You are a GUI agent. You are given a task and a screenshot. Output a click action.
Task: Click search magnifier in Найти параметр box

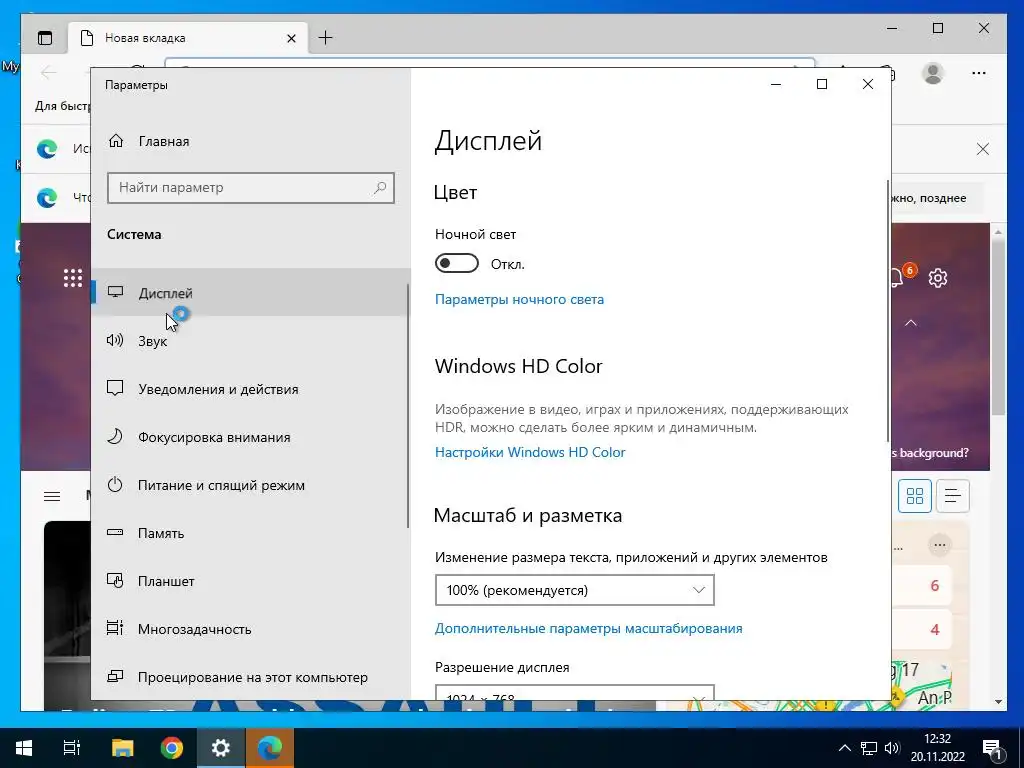click(x=380, y=188)
